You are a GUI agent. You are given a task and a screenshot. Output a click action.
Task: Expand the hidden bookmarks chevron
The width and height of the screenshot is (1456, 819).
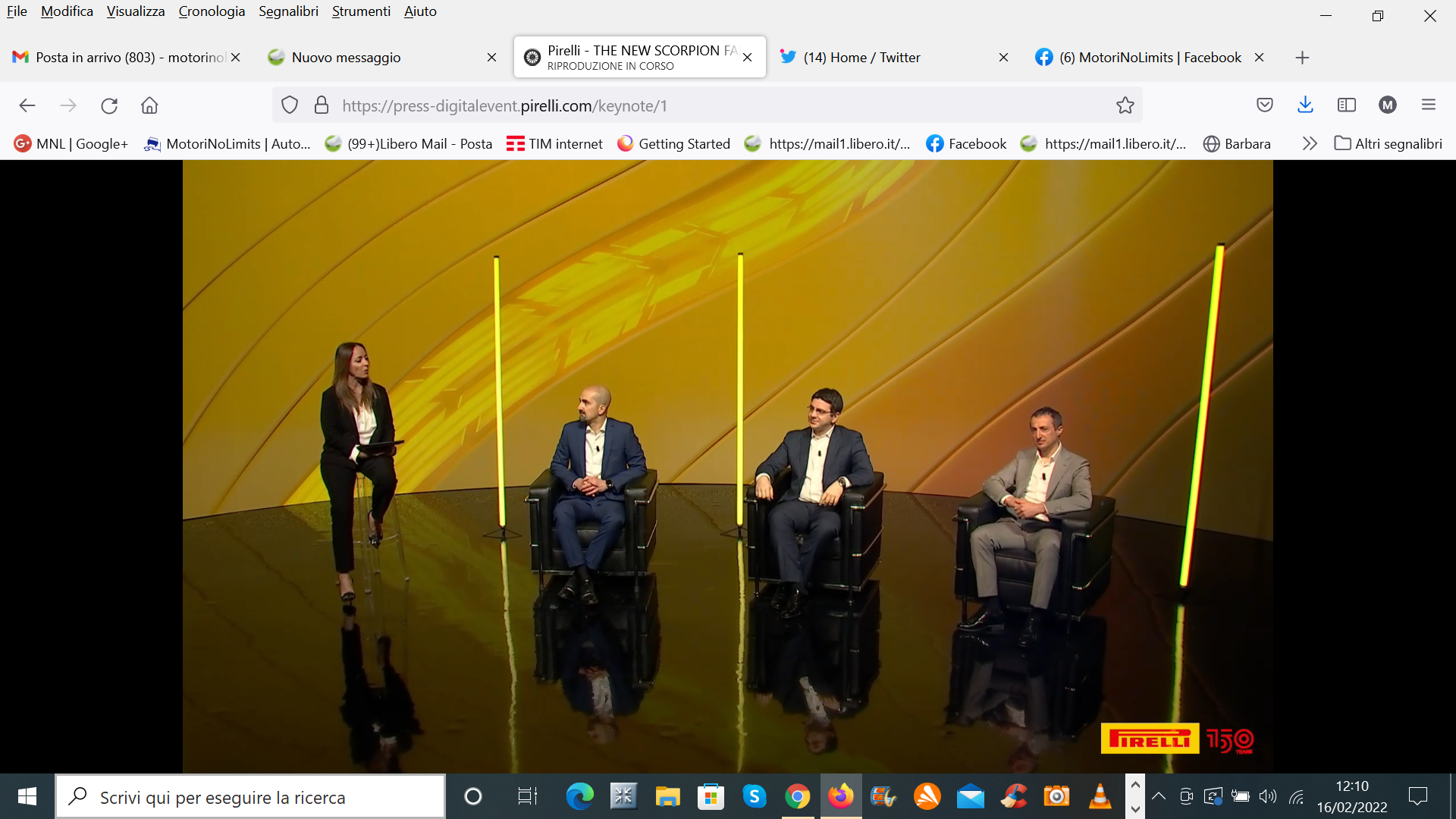(1310, 143)
